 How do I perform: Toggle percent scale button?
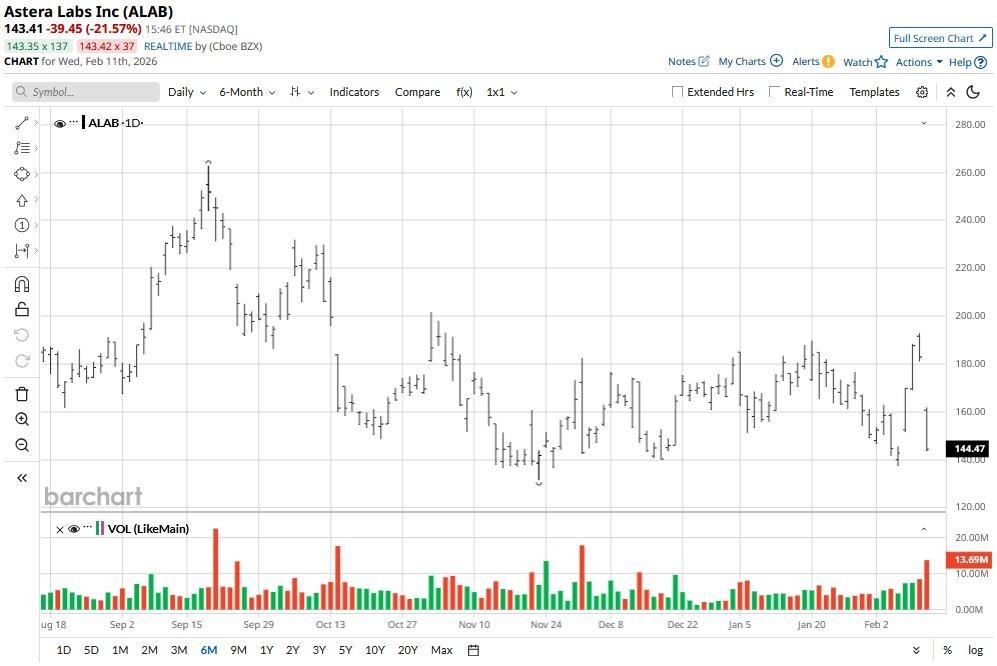(947, 650)
